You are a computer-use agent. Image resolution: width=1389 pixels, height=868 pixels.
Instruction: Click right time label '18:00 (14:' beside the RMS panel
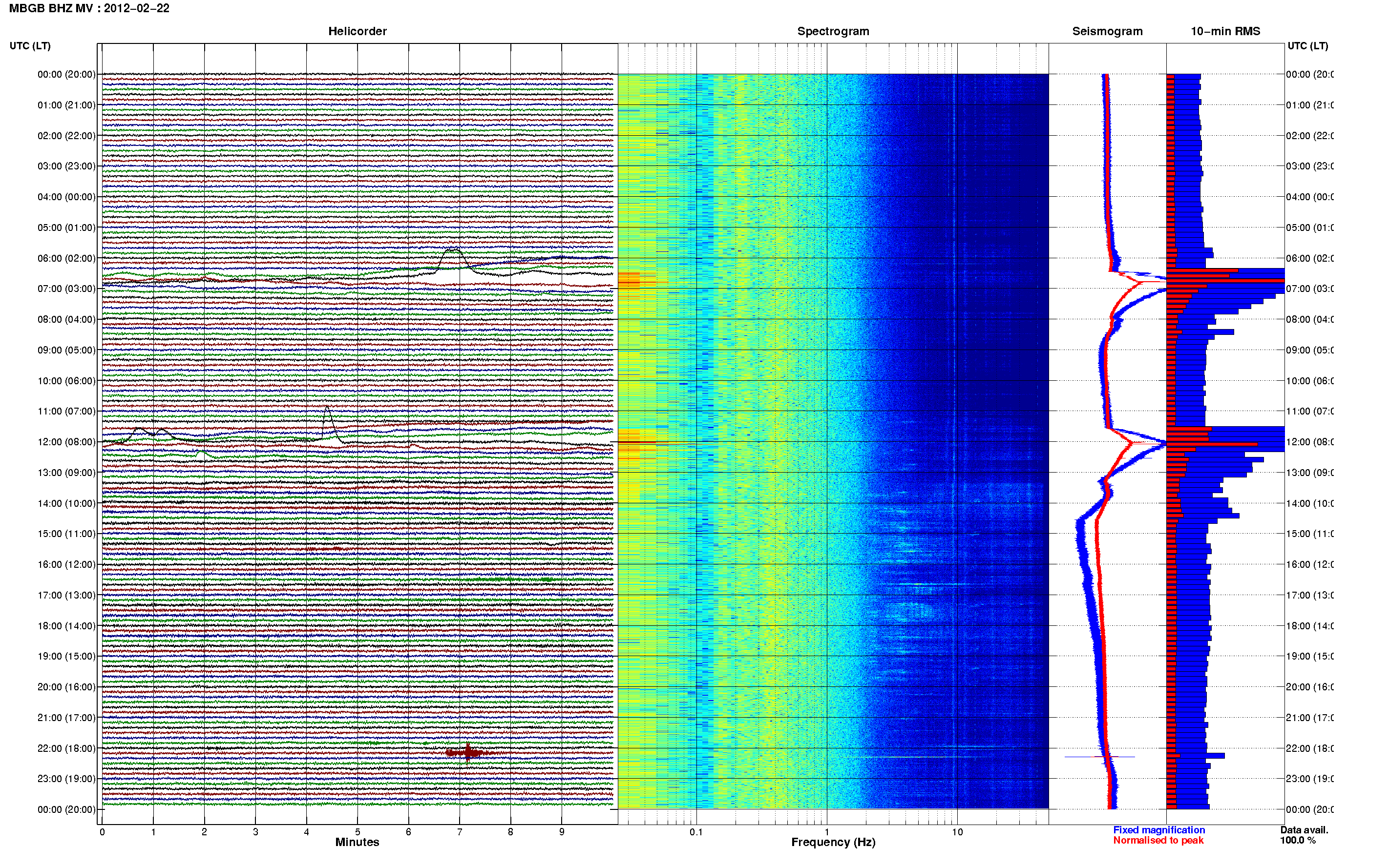[1310, 626]
